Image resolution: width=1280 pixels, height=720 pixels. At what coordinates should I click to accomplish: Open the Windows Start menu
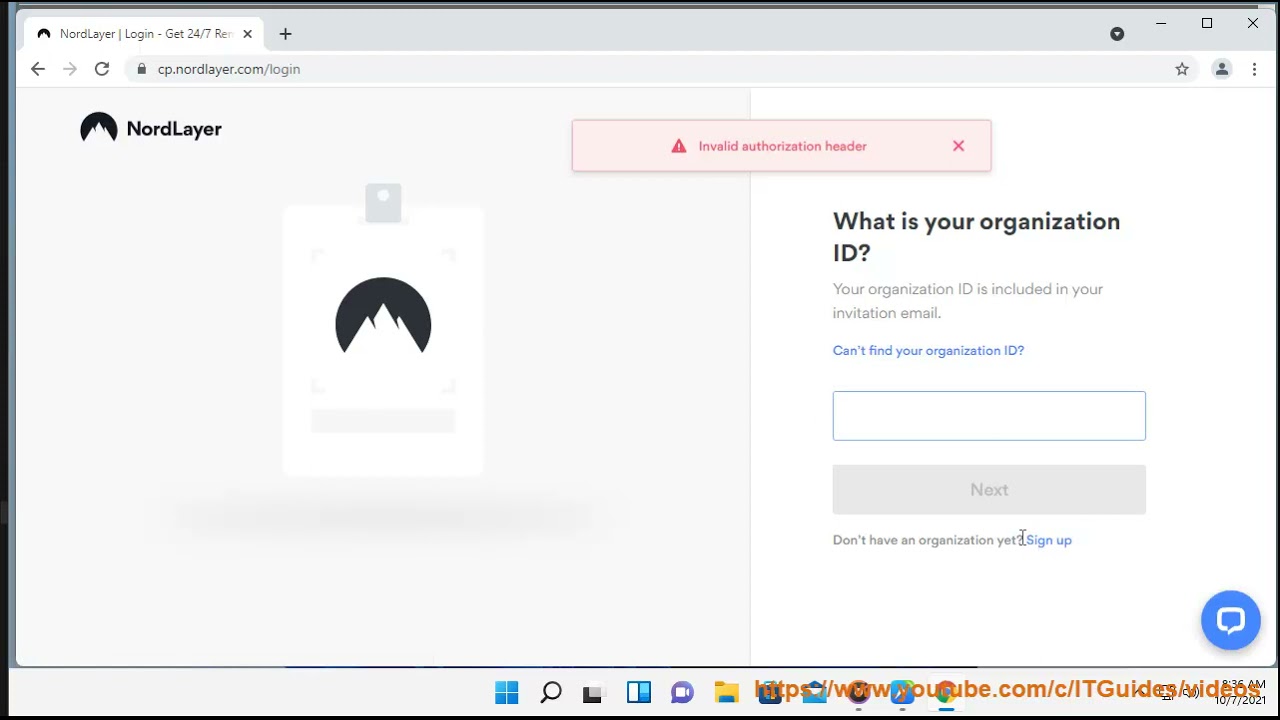click(507, 692)
